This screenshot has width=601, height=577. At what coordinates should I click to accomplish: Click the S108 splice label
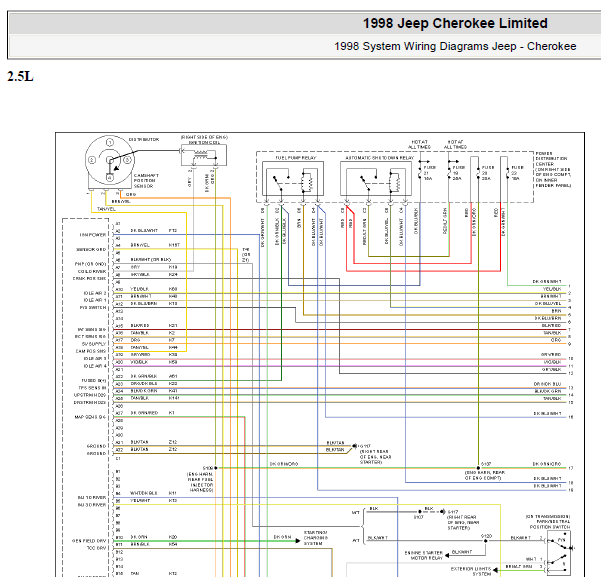208,468
